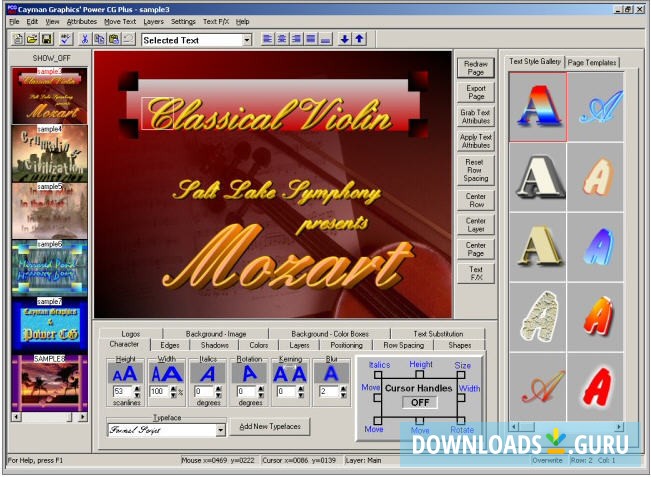Click the Paste clipboard icon
This screenshot has width=651, height=477.
pyautogui.click(x=113, y=39)
